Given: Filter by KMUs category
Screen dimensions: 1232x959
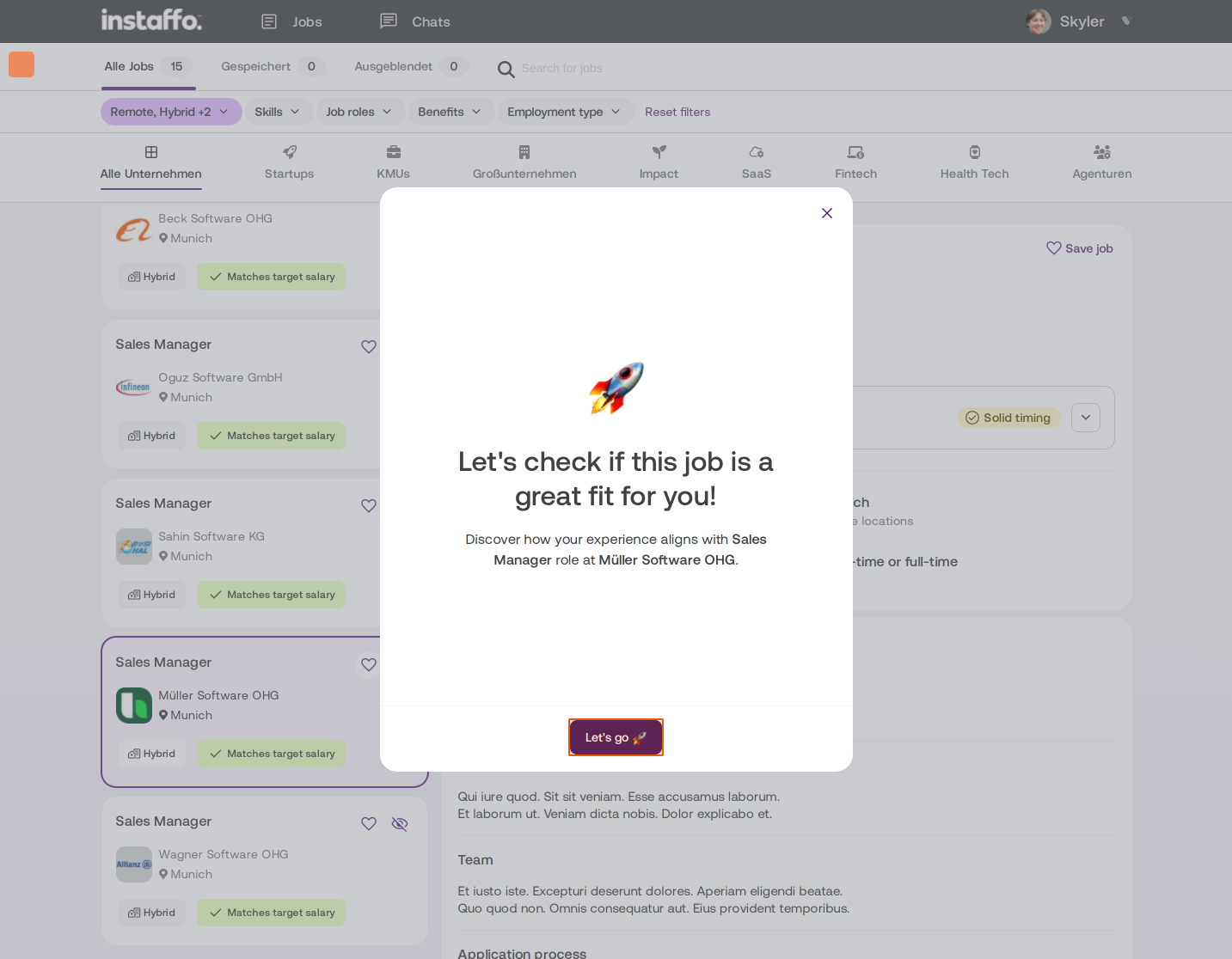Looking at the screenshot, I should click(x=394, y=163).
